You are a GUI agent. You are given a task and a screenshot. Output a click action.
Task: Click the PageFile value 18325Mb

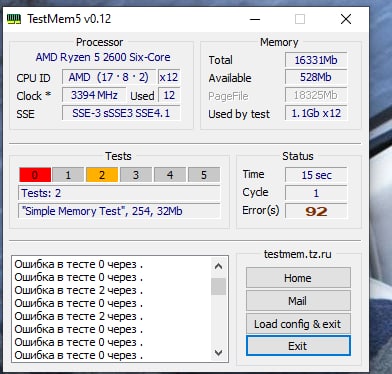(316, 95)
